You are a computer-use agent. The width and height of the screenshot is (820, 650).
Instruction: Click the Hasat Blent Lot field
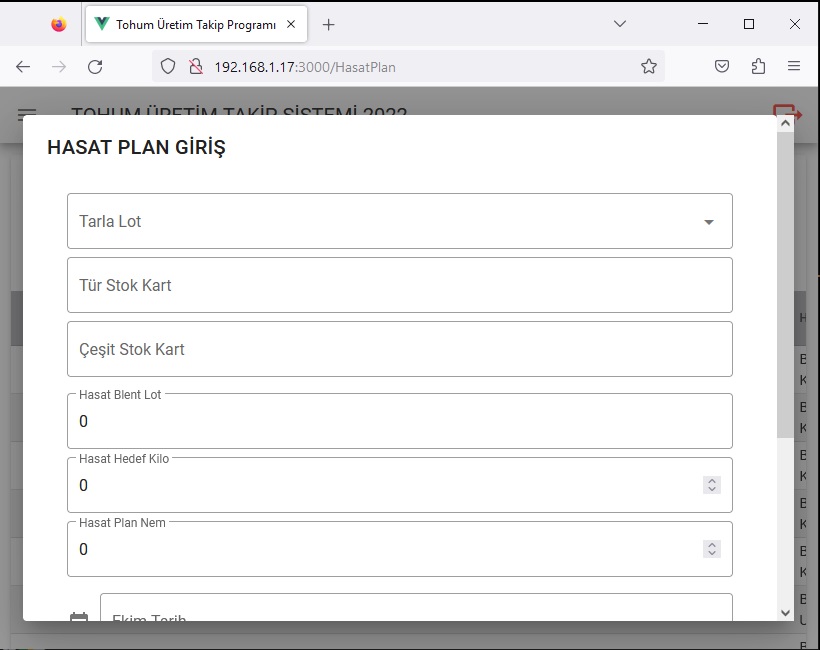click(x=400, y=421)
